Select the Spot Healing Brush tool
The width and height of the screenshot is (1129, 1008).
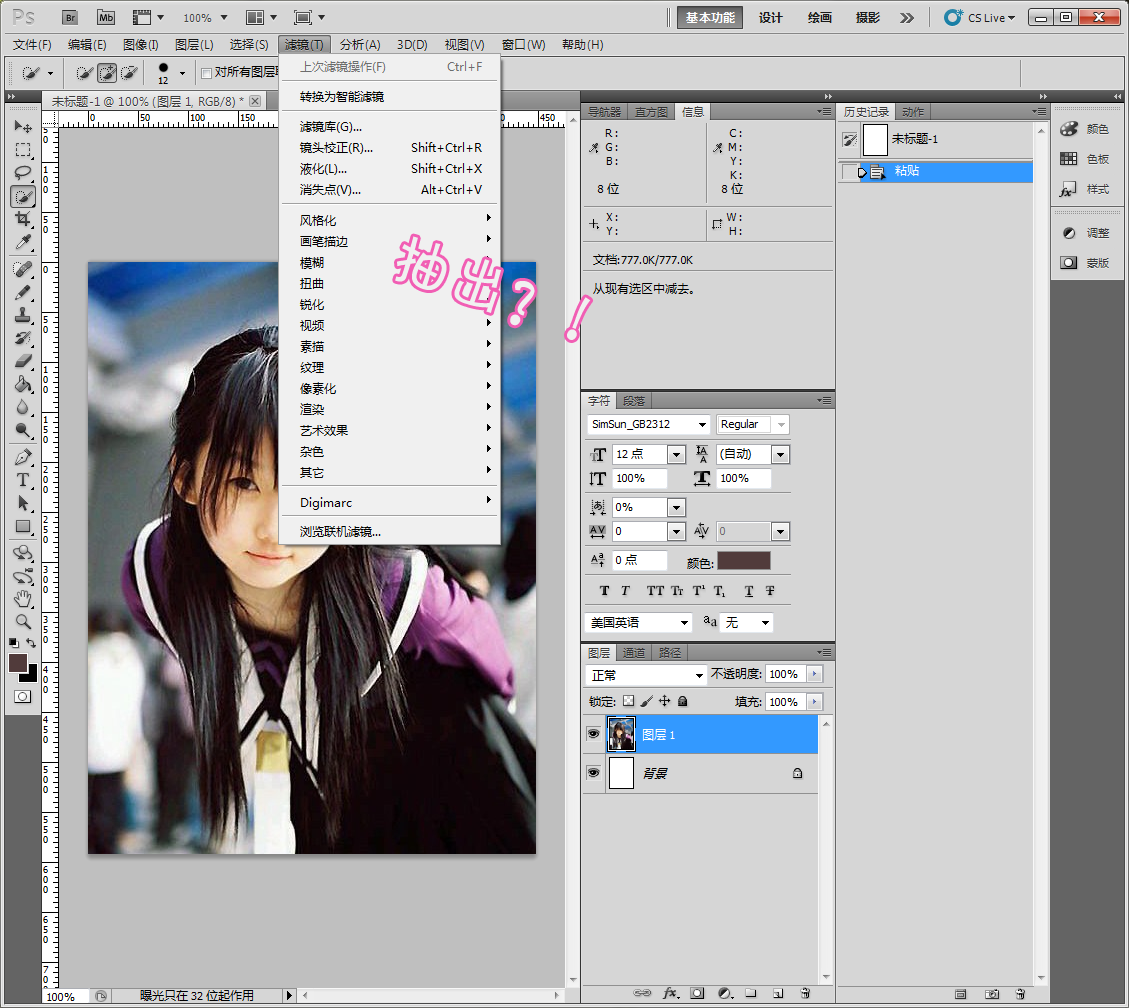pyautogui.click(x=23, y=269)
